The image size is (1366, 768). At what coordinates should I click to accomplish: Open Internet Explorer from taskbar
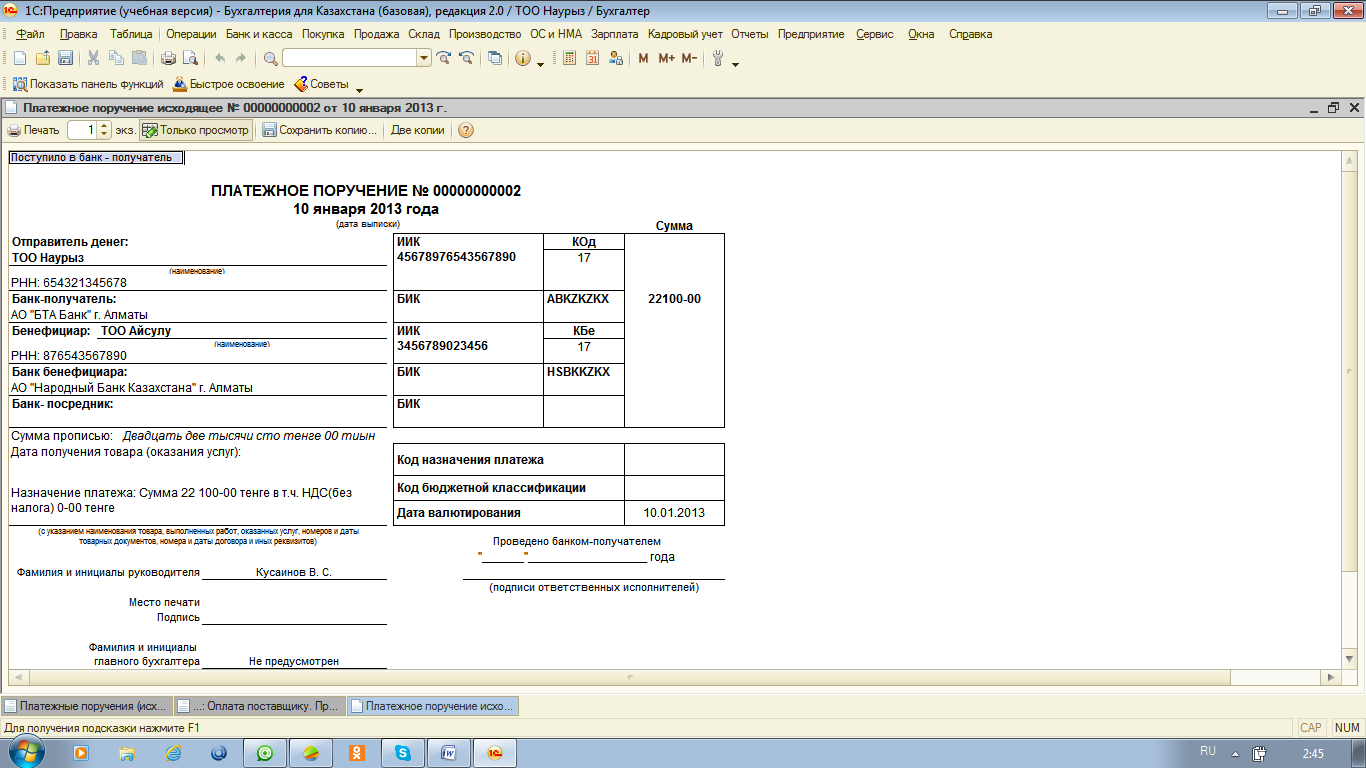point(173,752)
